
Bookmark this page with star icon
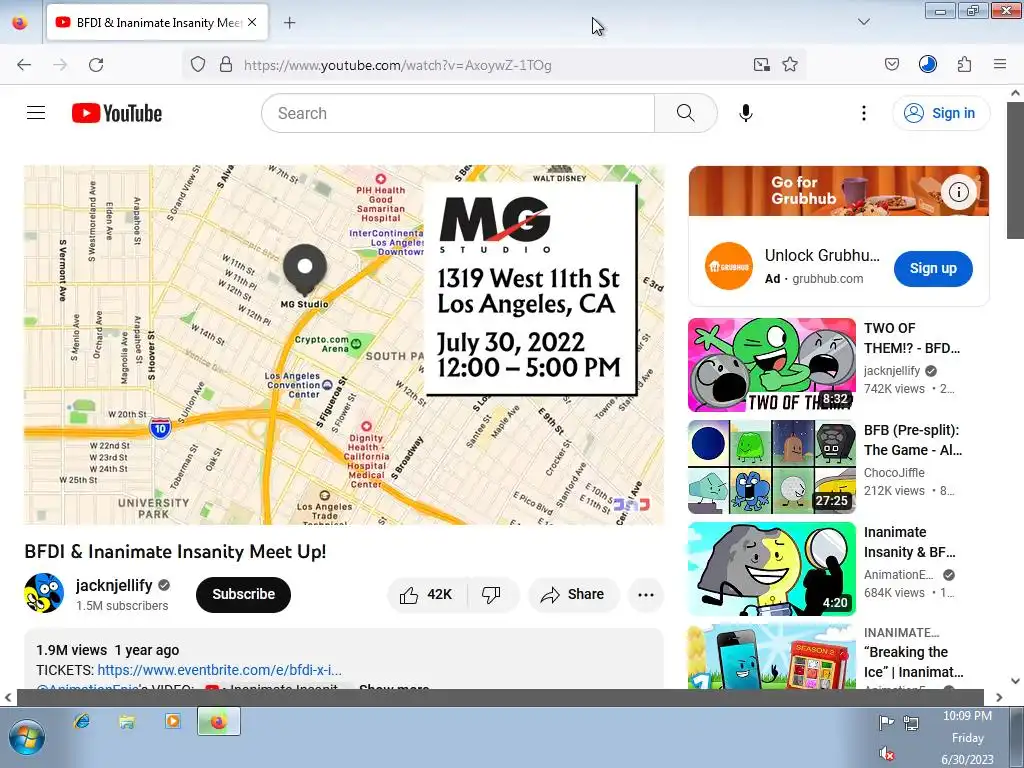coord(790,65)
